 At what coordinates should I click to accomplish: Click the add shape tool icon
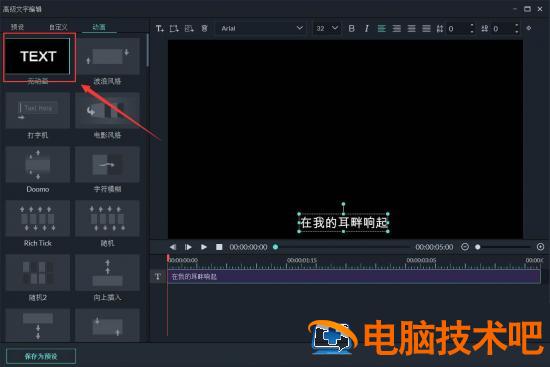pos(174,28)
